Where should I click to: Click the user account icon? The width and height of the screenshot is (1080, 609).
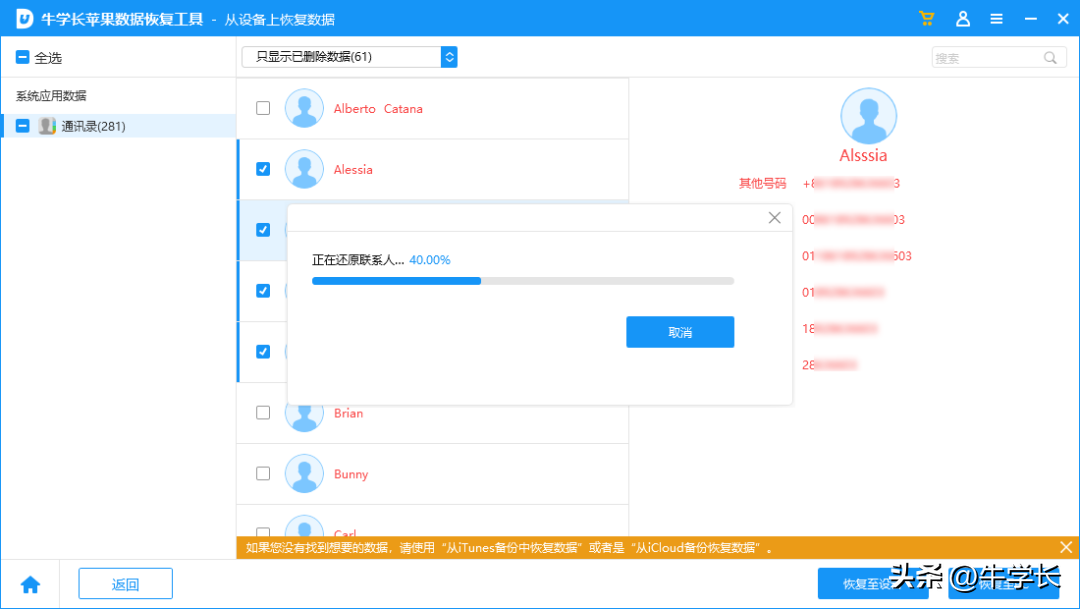[962, 18]
